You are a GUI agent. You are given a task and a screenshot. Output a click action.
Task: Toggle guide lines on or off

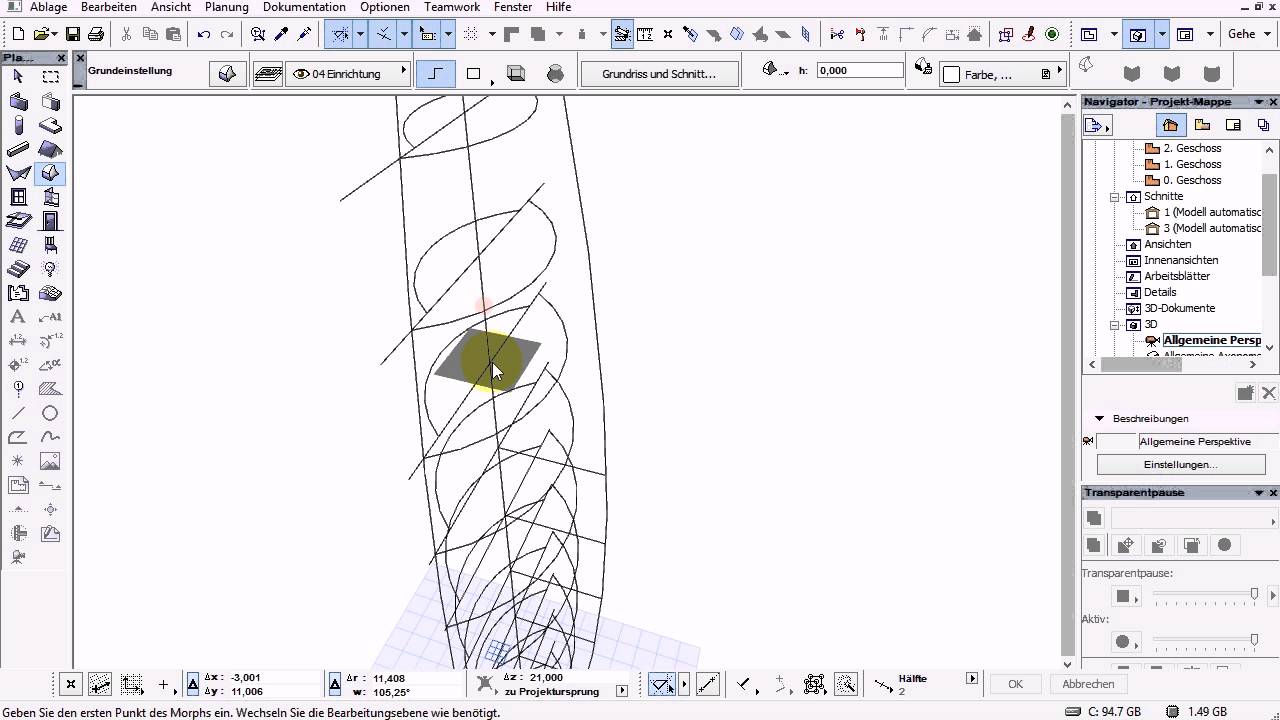[x=340, y=34]
